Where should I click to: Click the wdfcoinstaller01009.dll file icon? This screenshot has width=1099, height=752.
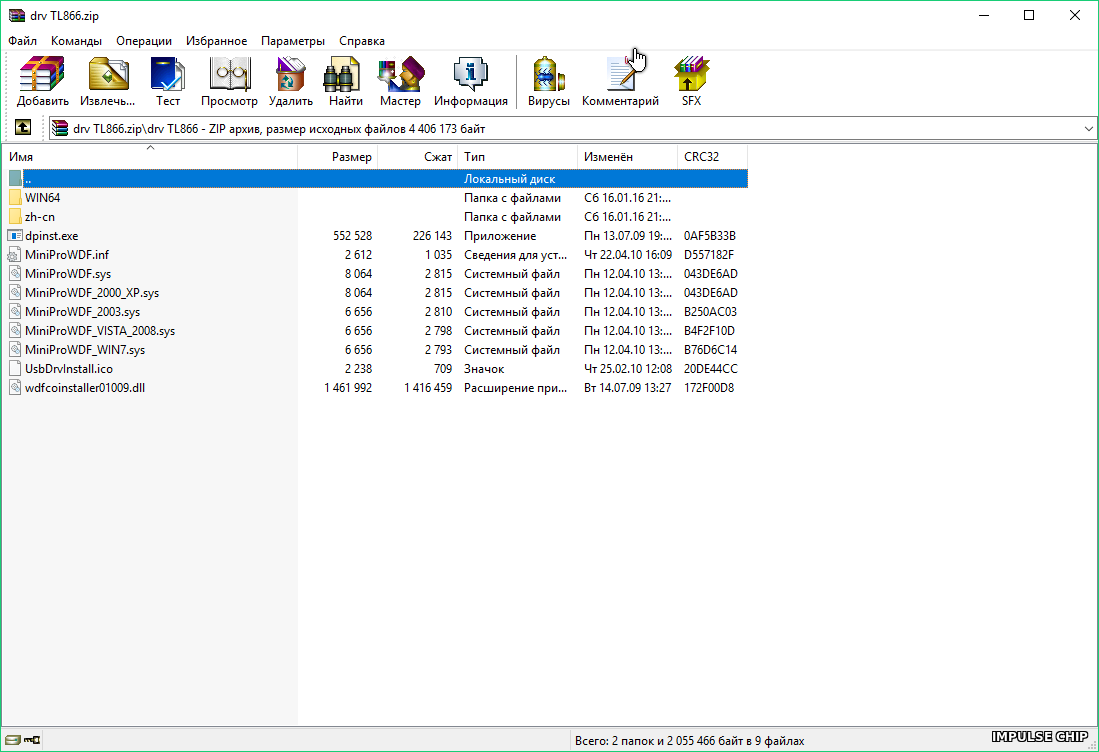pyautogui.click(x=15, y=387)
